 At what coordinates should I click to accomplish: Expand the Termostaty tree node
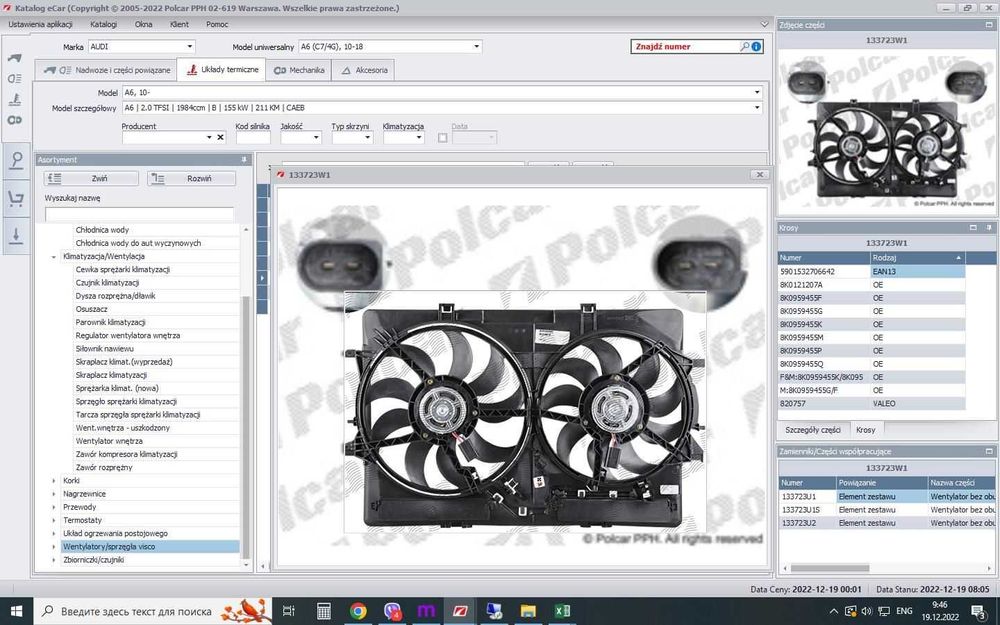tap(54, 520)
